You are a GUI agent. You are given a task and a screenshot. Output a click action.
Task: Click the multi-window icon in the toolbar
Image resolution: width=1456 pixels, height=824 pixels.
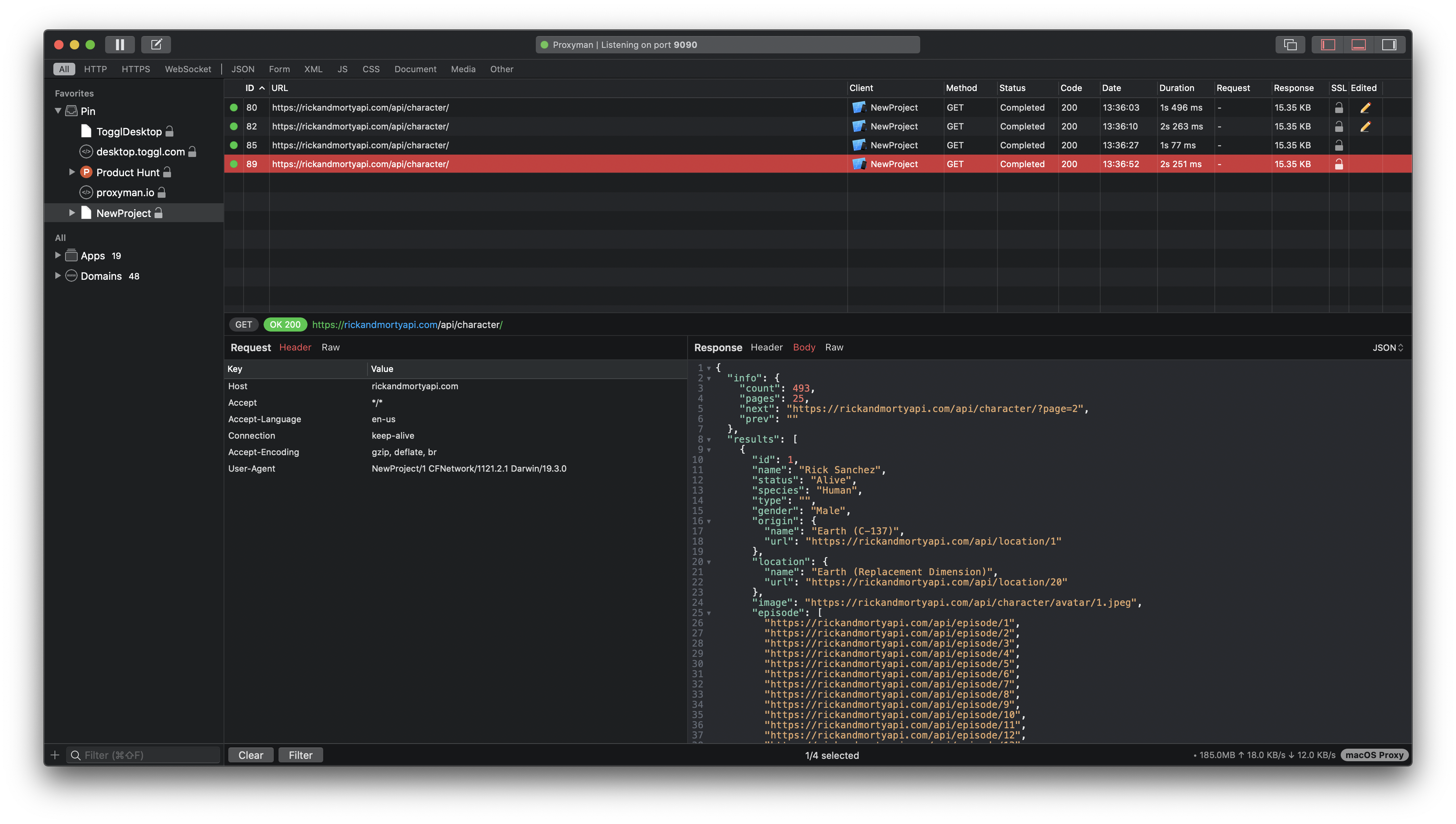coord(1290,45)
